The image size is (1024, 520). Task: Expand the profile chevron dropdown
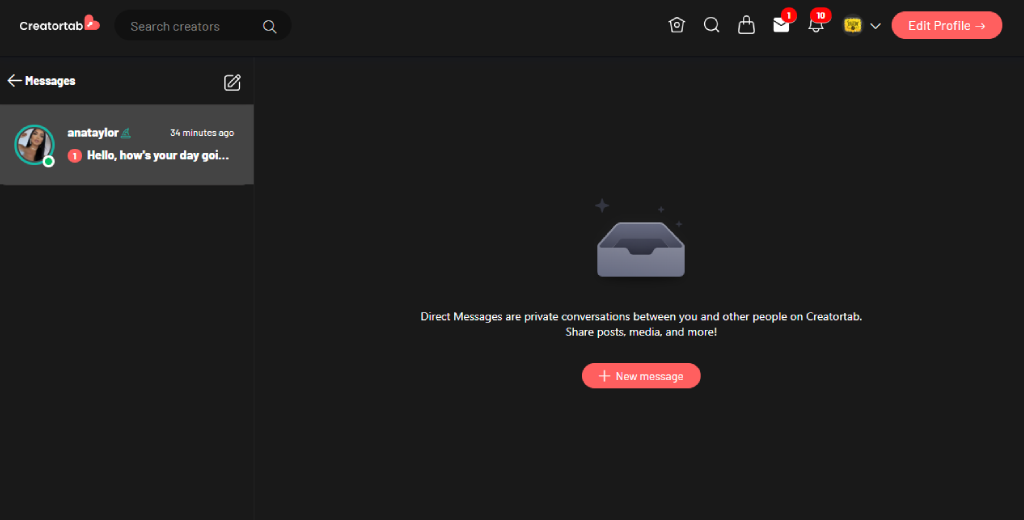click(875, 26)
